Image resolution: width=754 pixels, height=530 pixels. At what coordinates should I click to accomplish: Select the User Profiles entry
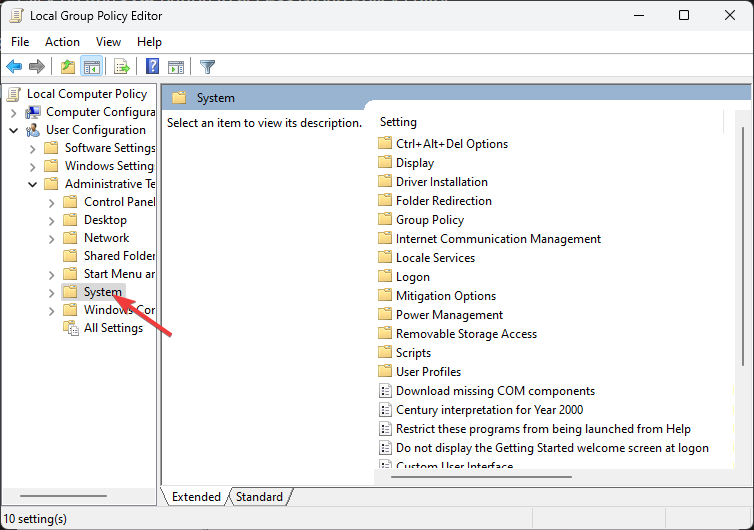coord(428,372)
